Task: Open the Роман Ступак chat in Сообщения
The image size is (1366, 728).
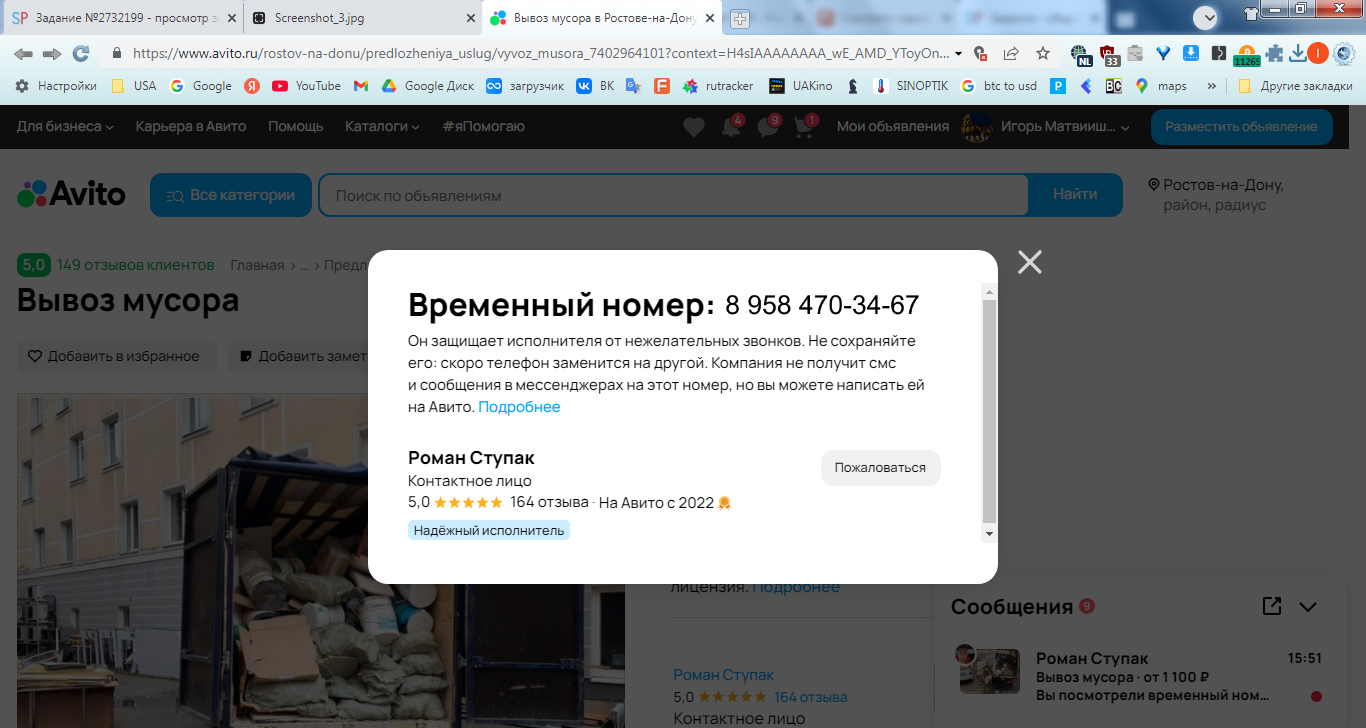Action: pyautogui.click(x=1142, y=677)
